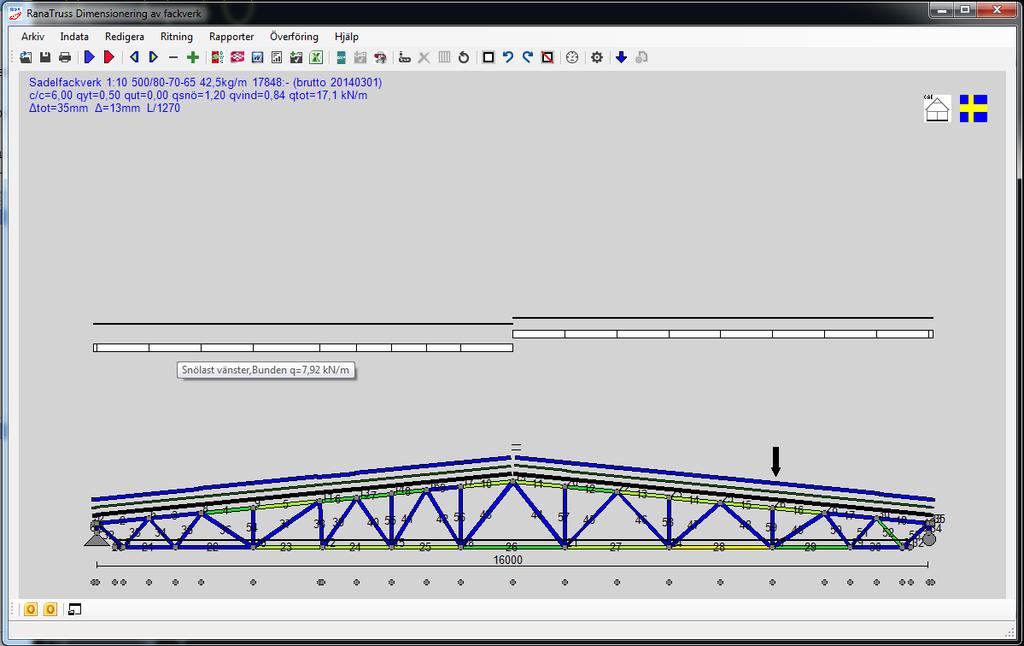Screen dimensions: 1024x646
Task: Click bottom chord member 26
Action: coord(512,547)
